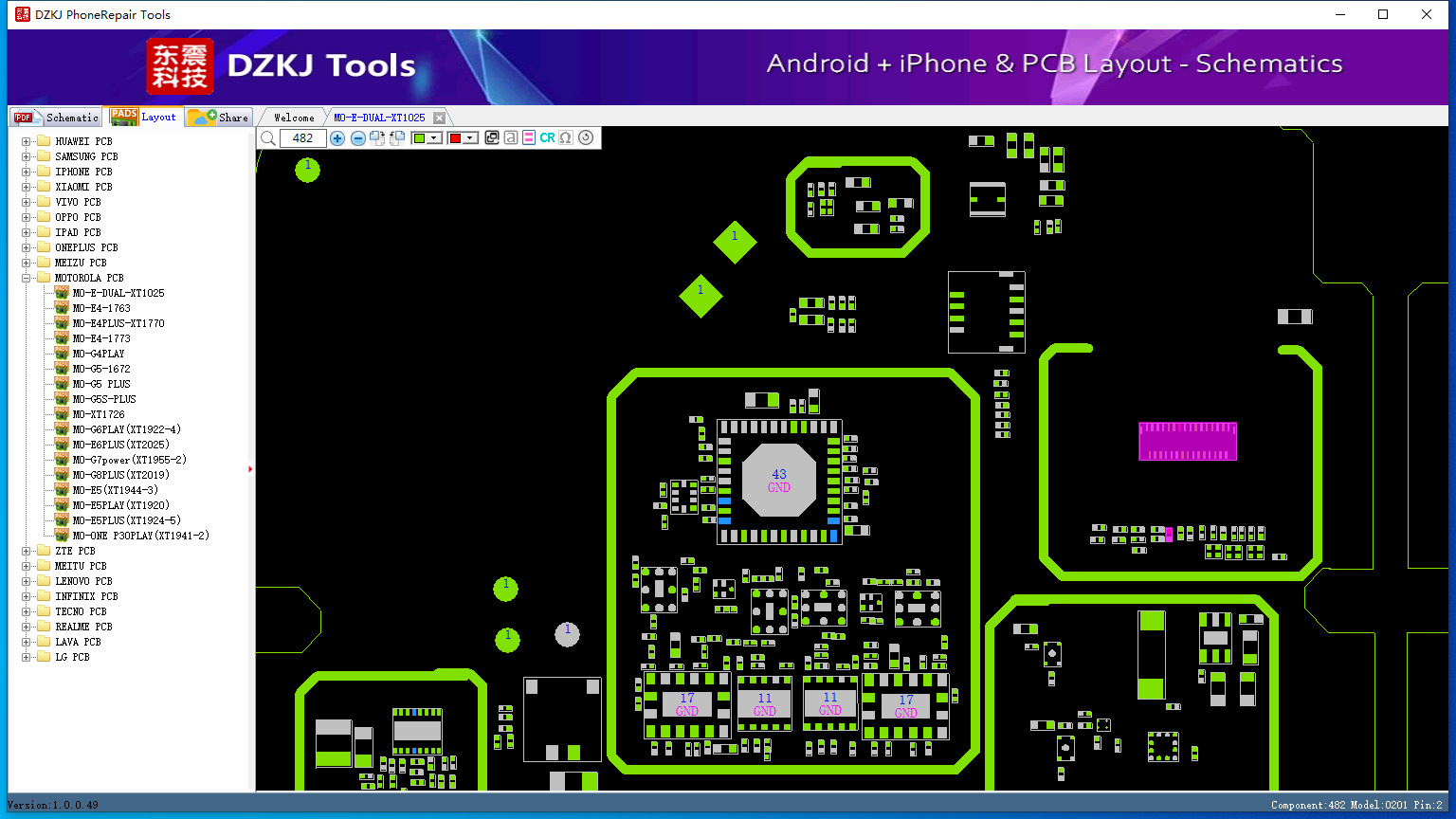
Task: Select the TECNO PCB folder label
Action: pos(81,611)
